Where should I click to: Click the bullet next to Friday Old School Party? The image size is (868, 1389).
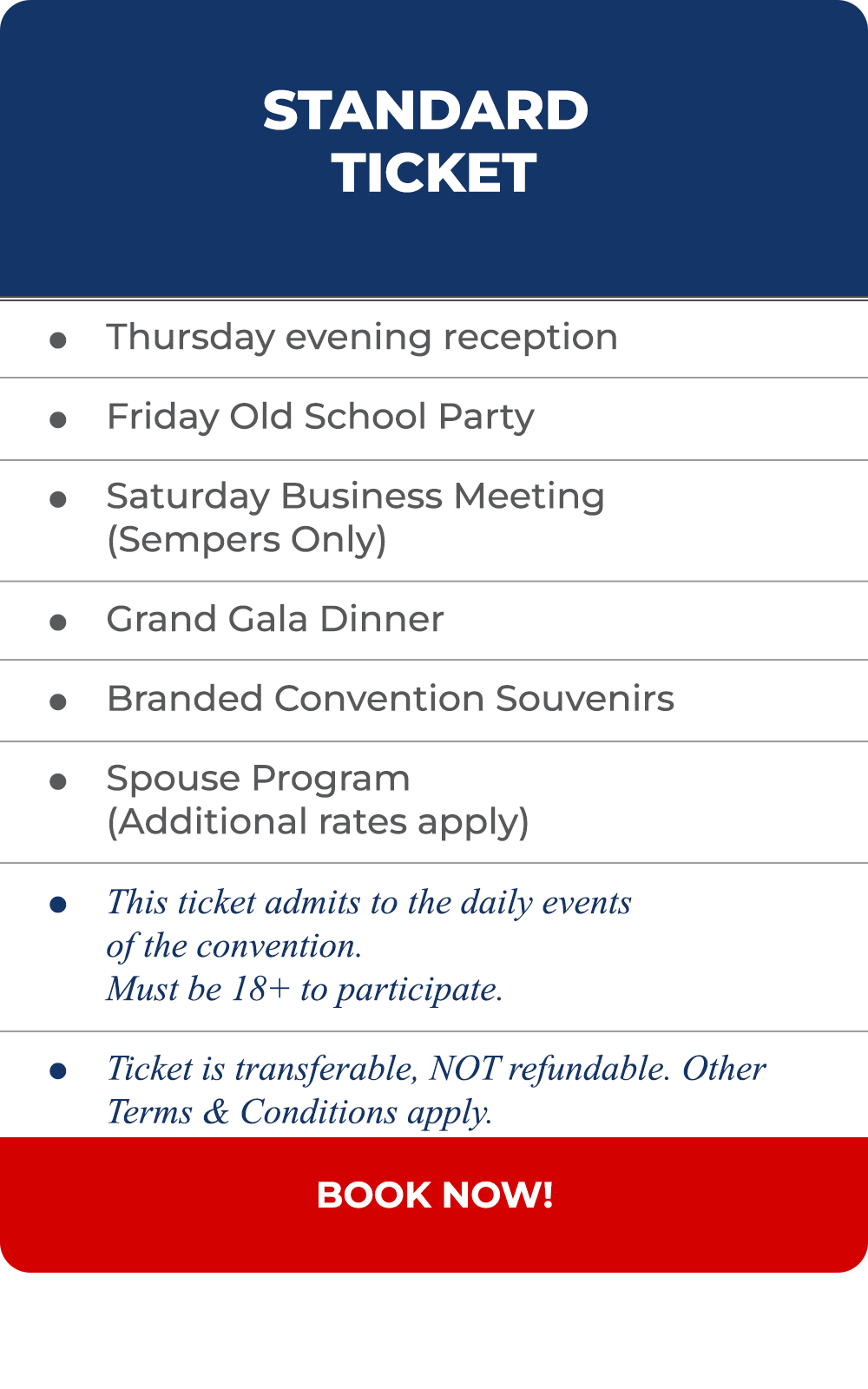coord(58,420)
